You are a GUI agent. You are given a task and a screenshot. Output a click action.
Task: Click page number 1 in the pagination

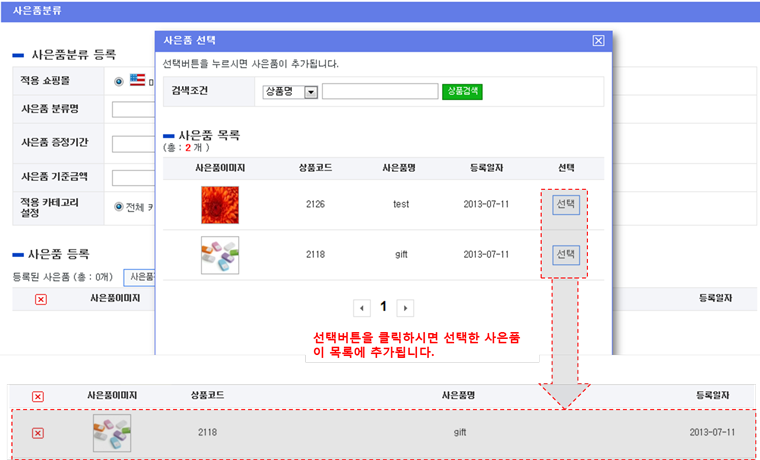(x=383, y=307)
